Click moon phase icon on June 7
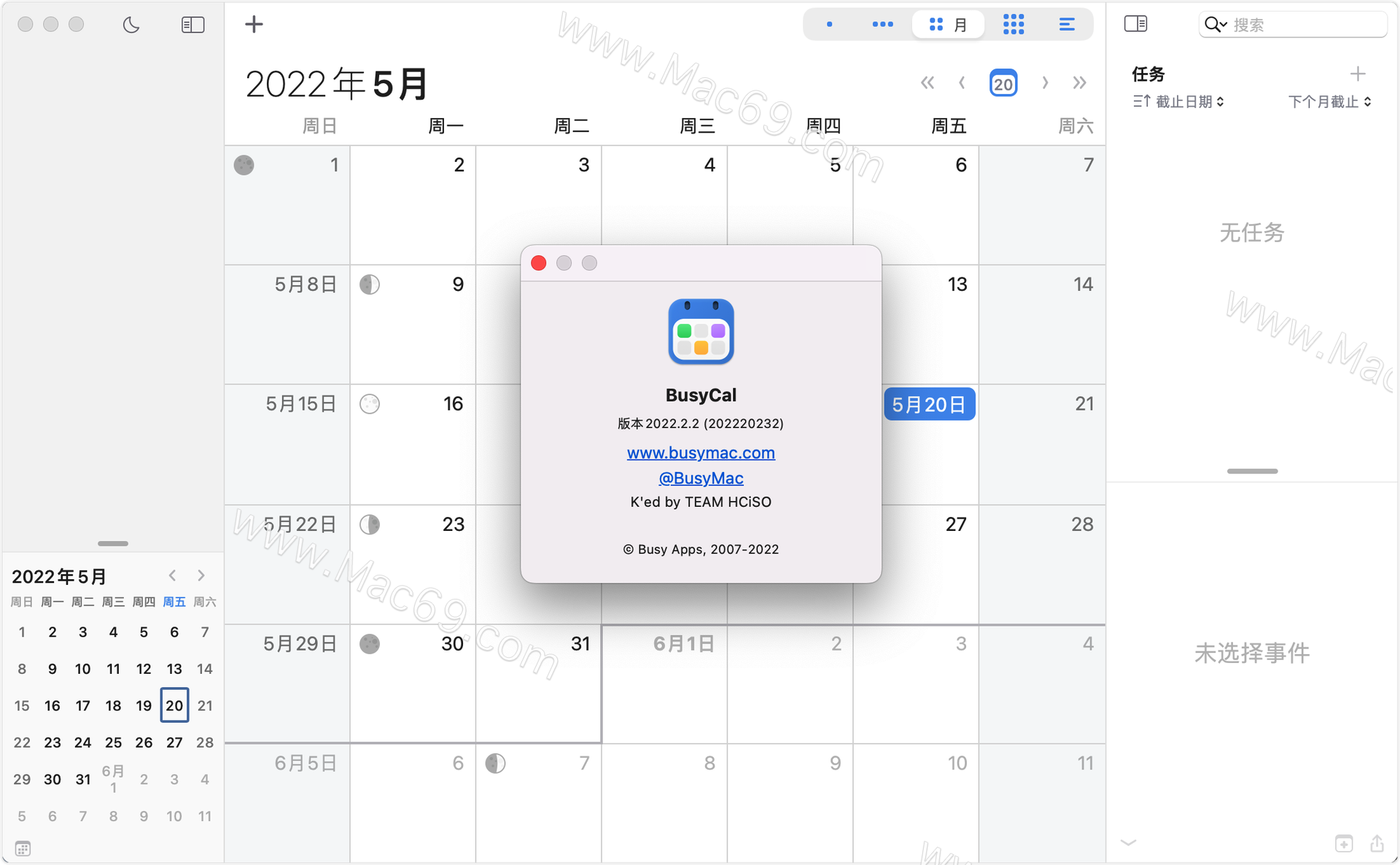Image resolution: width=1400 pixels, height=865 pixels. (x=495, y=764)
